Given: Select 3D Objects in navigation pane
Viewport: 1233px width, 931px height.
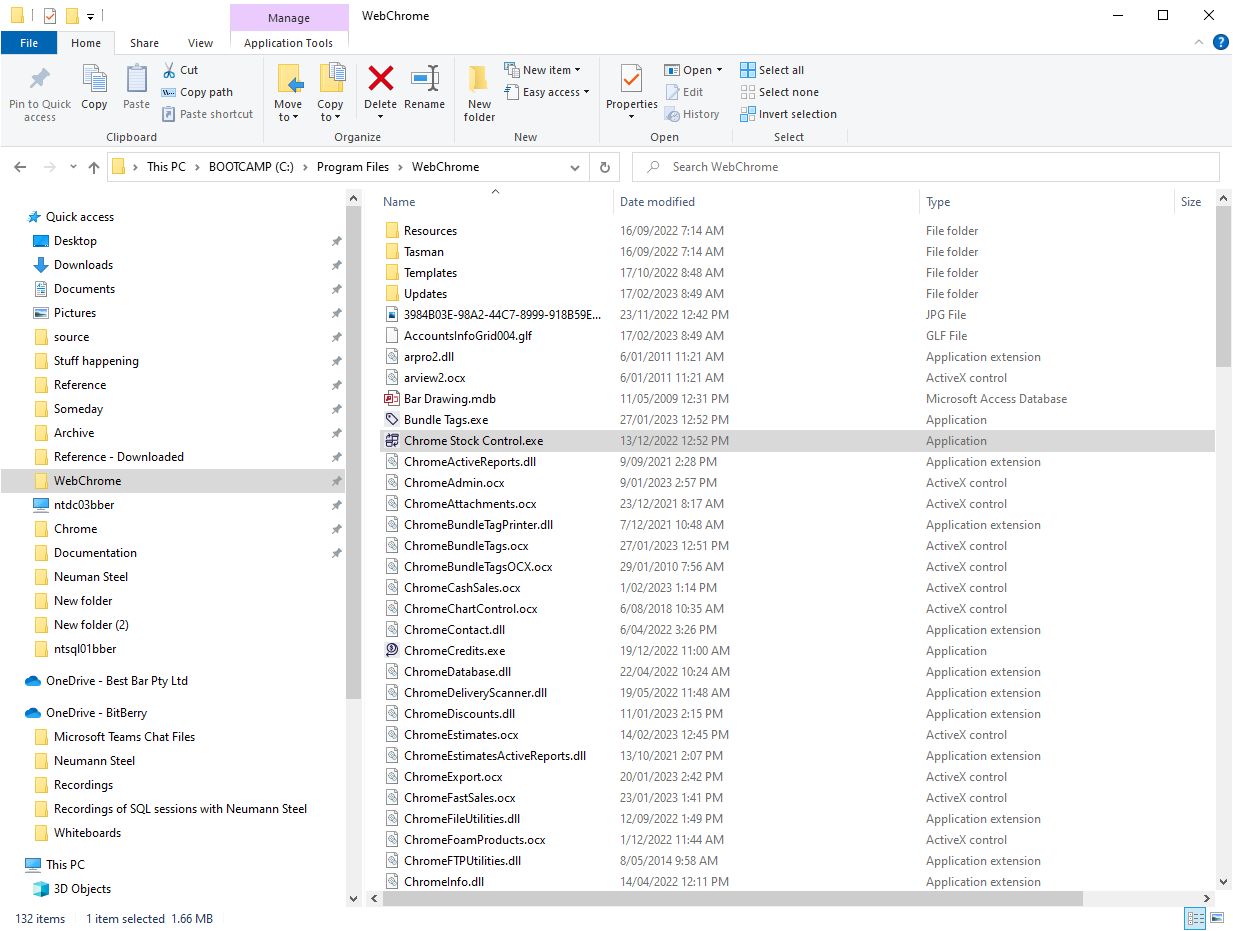Looking at the screenshot, I should 82,889.
